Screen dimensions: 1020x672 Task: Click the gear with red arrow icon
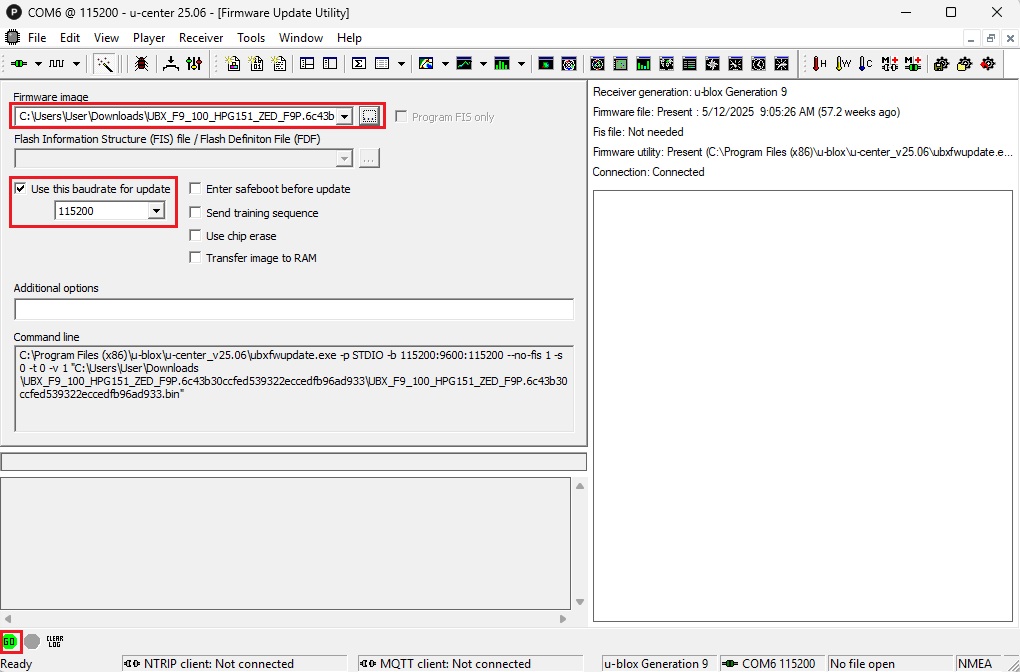988,64
